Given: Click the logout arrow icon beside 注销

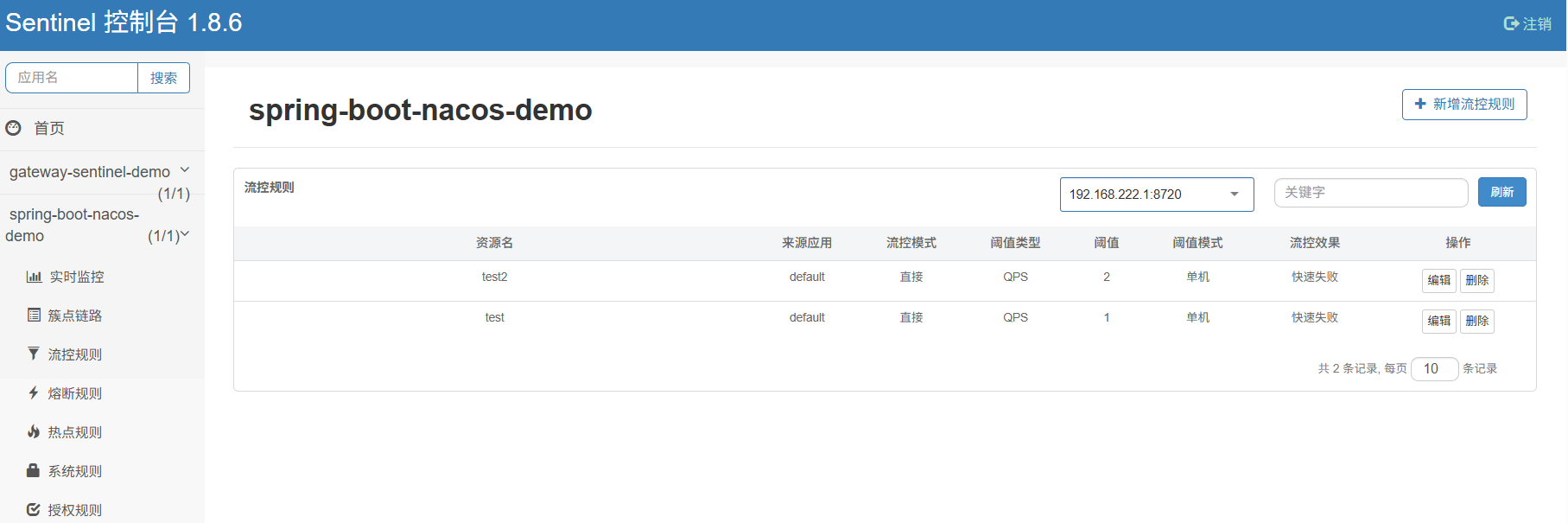Looking at the screenshot, I should coord(1511,24).
